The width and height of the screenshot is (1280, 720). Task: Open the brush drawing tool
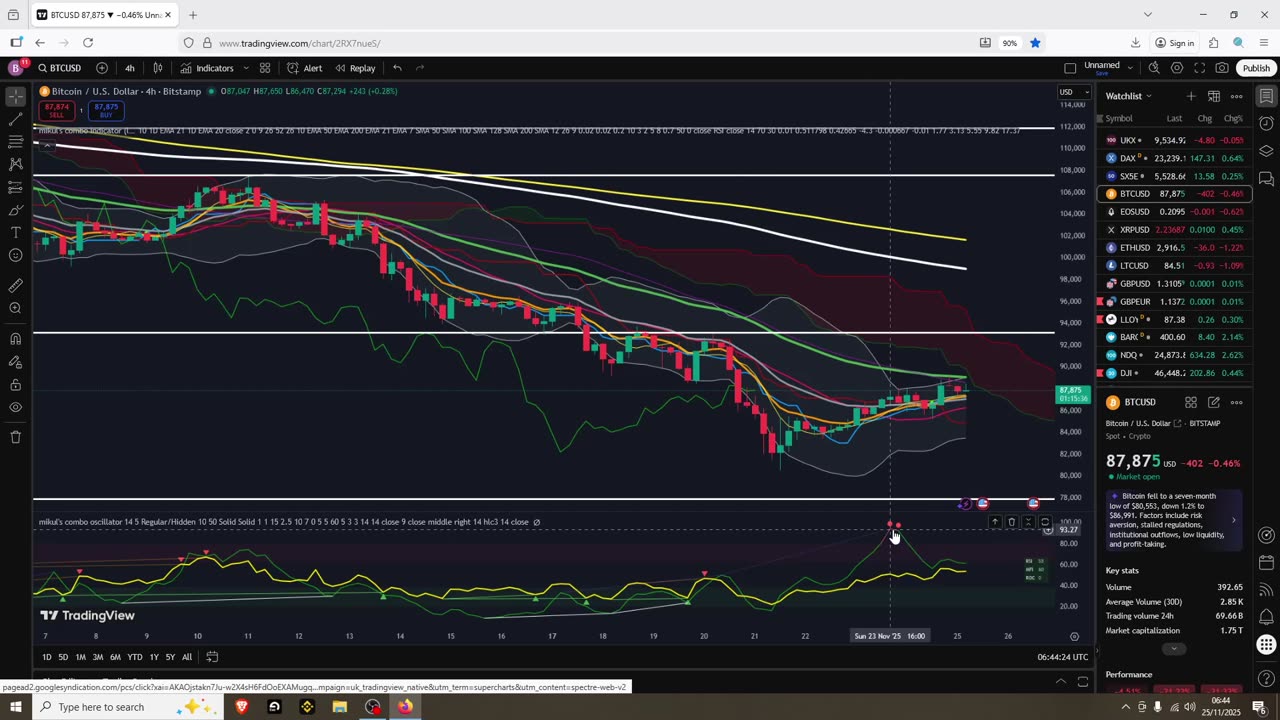[15, 210]
